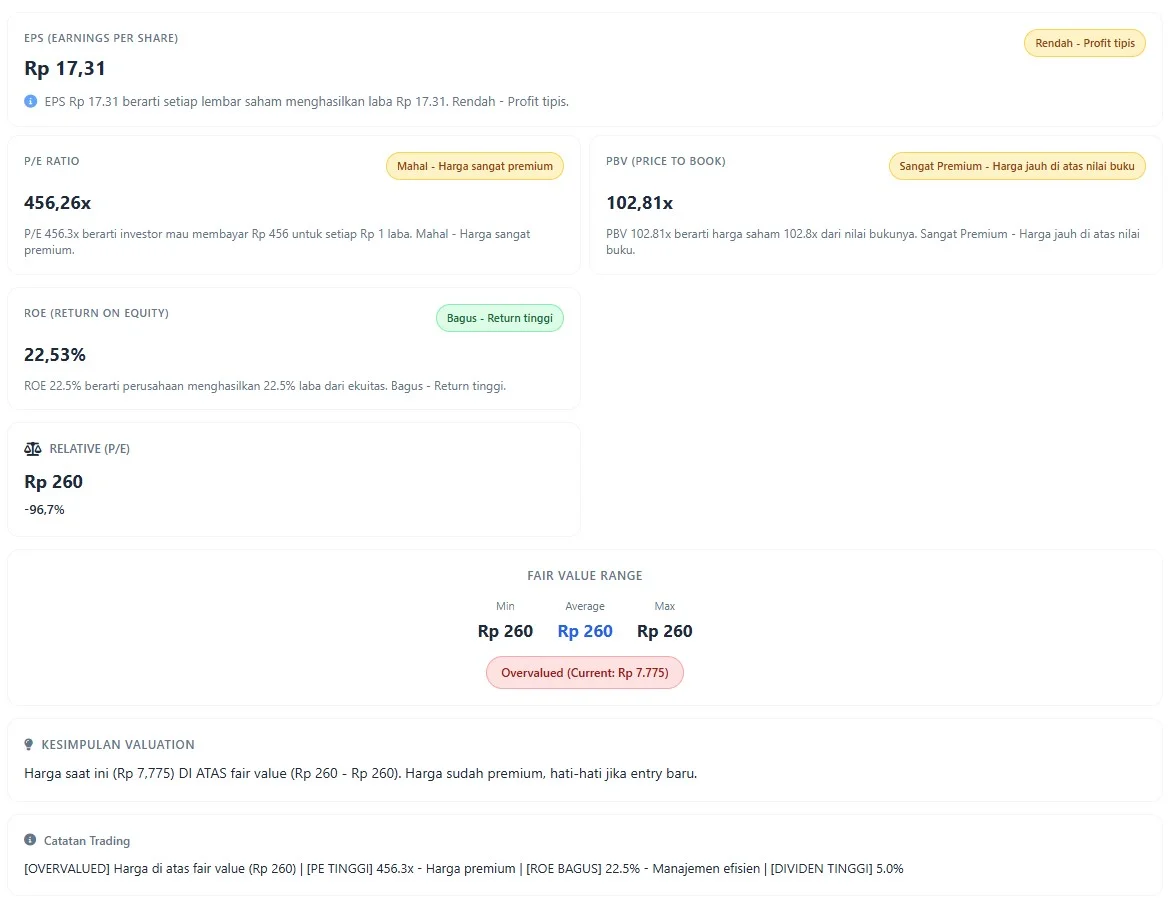Click the Catatan Trading notes line
Viewport: 1176px width, 912px height.
[463, 869]
